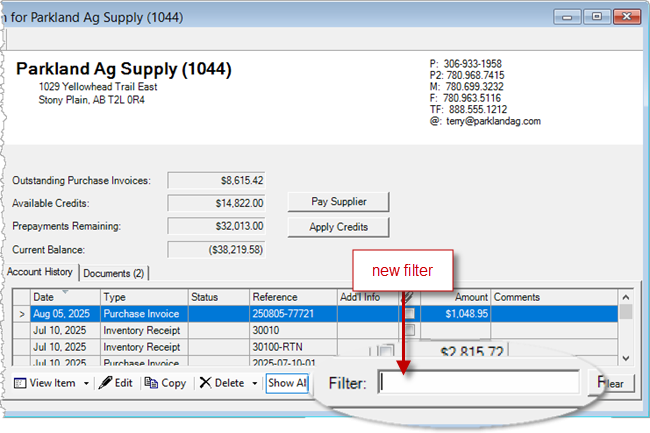The height and width of the screenshot is (433, 650).
Task: Toggle checkbox in Inventory Receipt 30010 row
Action: pos(409,330)
